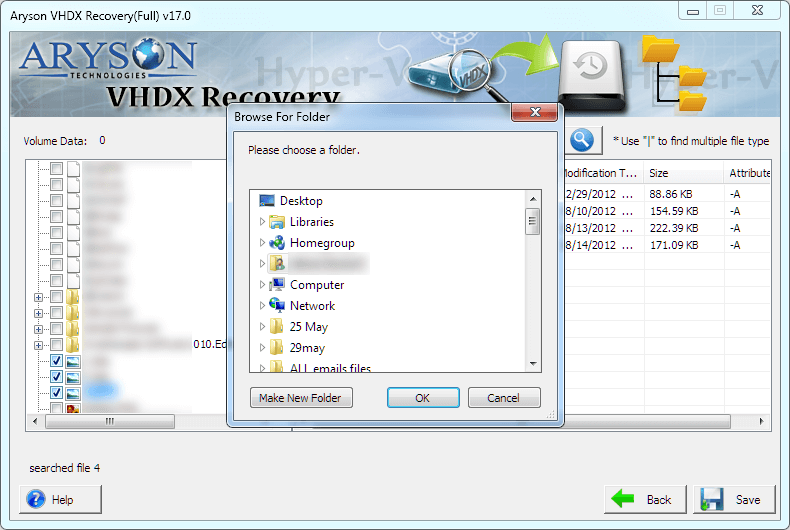Viewport: 790px width, 530px height.
Task: Click left tree scroll left arrow
Action: point(35,421)
